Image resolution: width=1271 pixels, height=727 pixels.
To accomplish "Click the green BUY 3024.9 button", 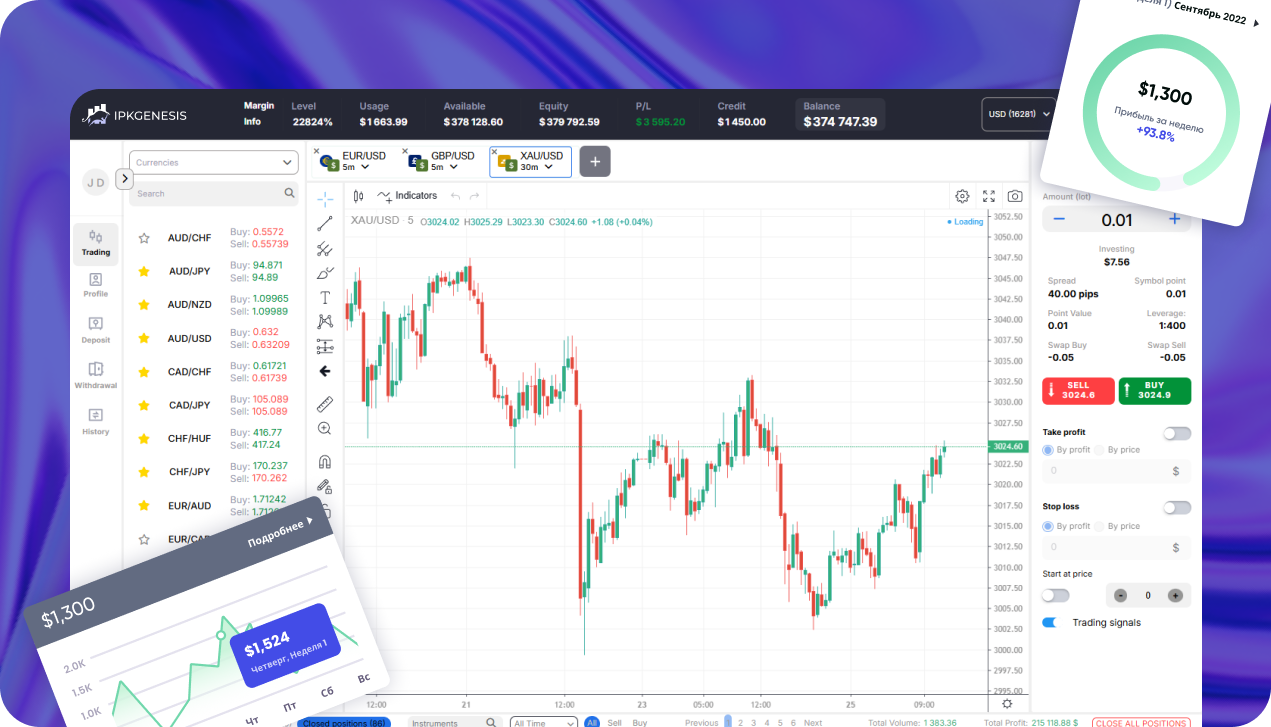I will 1155,391.
